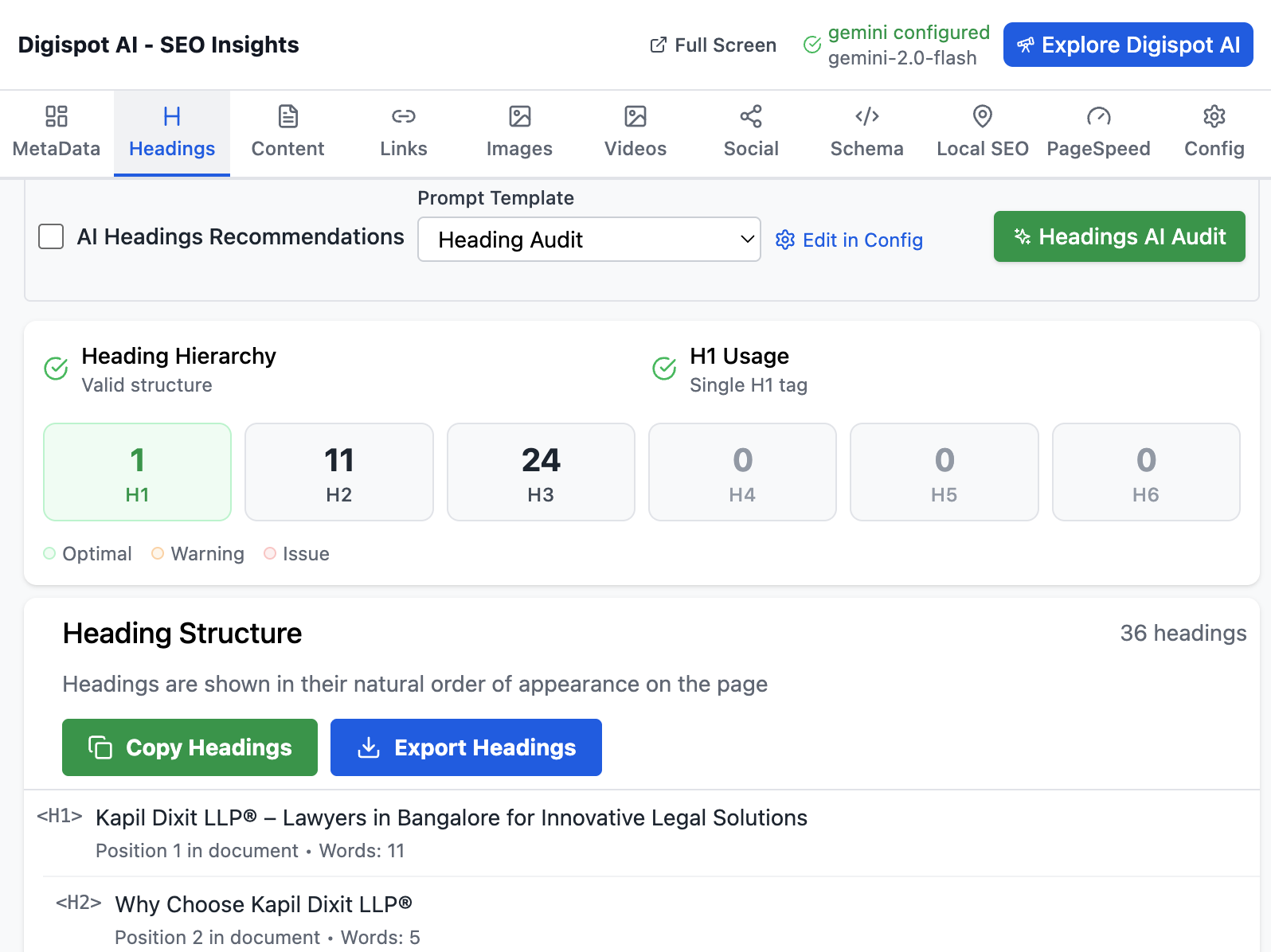Go to the Links tab
This screenshot has width=1271, height=952.
[x=404, y=133]
